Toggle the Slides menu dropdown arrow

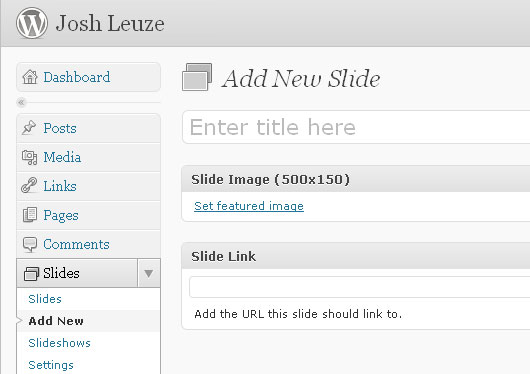click(149, 273)
